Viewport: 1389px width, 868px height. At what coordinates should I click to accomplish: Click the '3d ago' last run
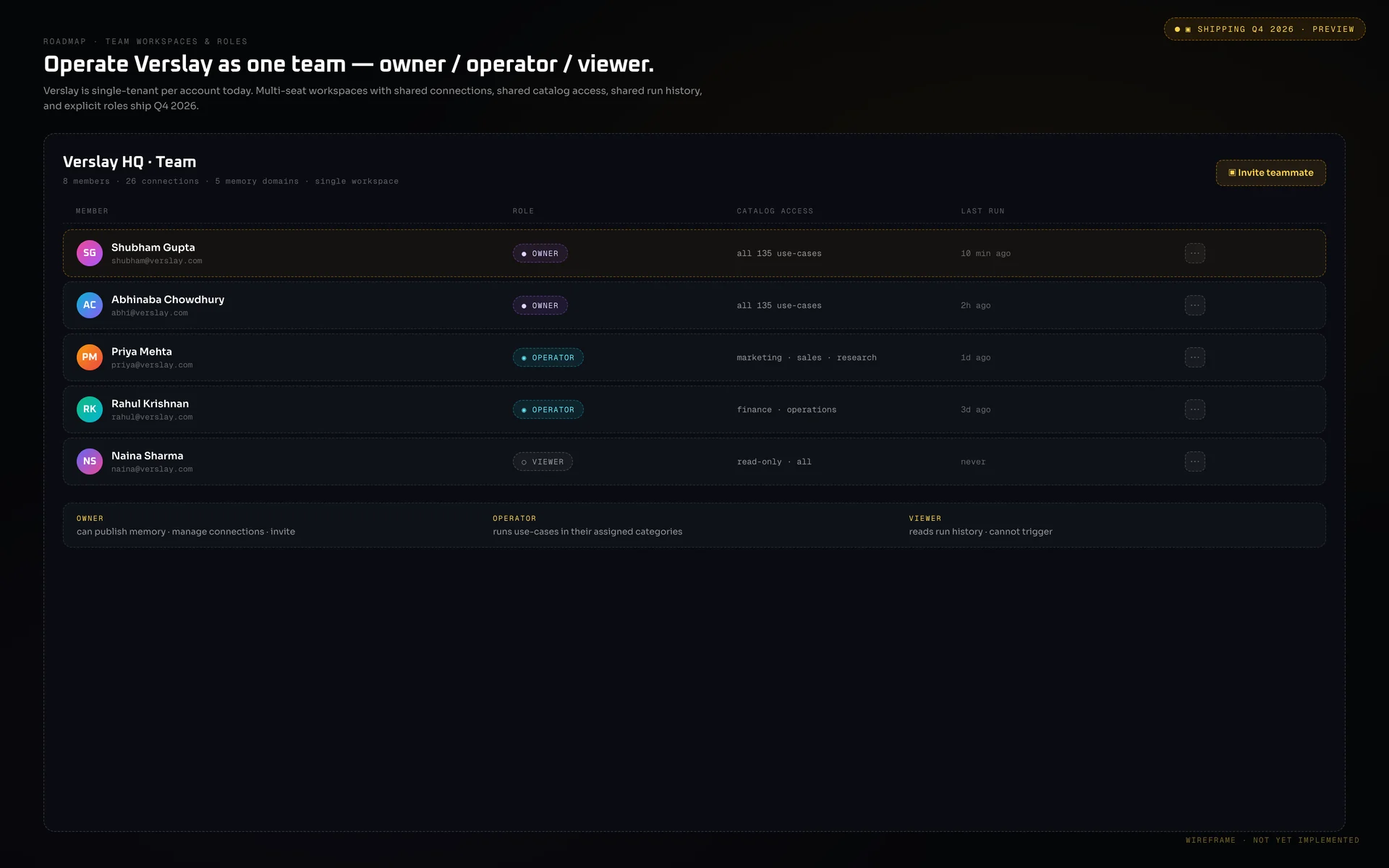pos(975,410)
